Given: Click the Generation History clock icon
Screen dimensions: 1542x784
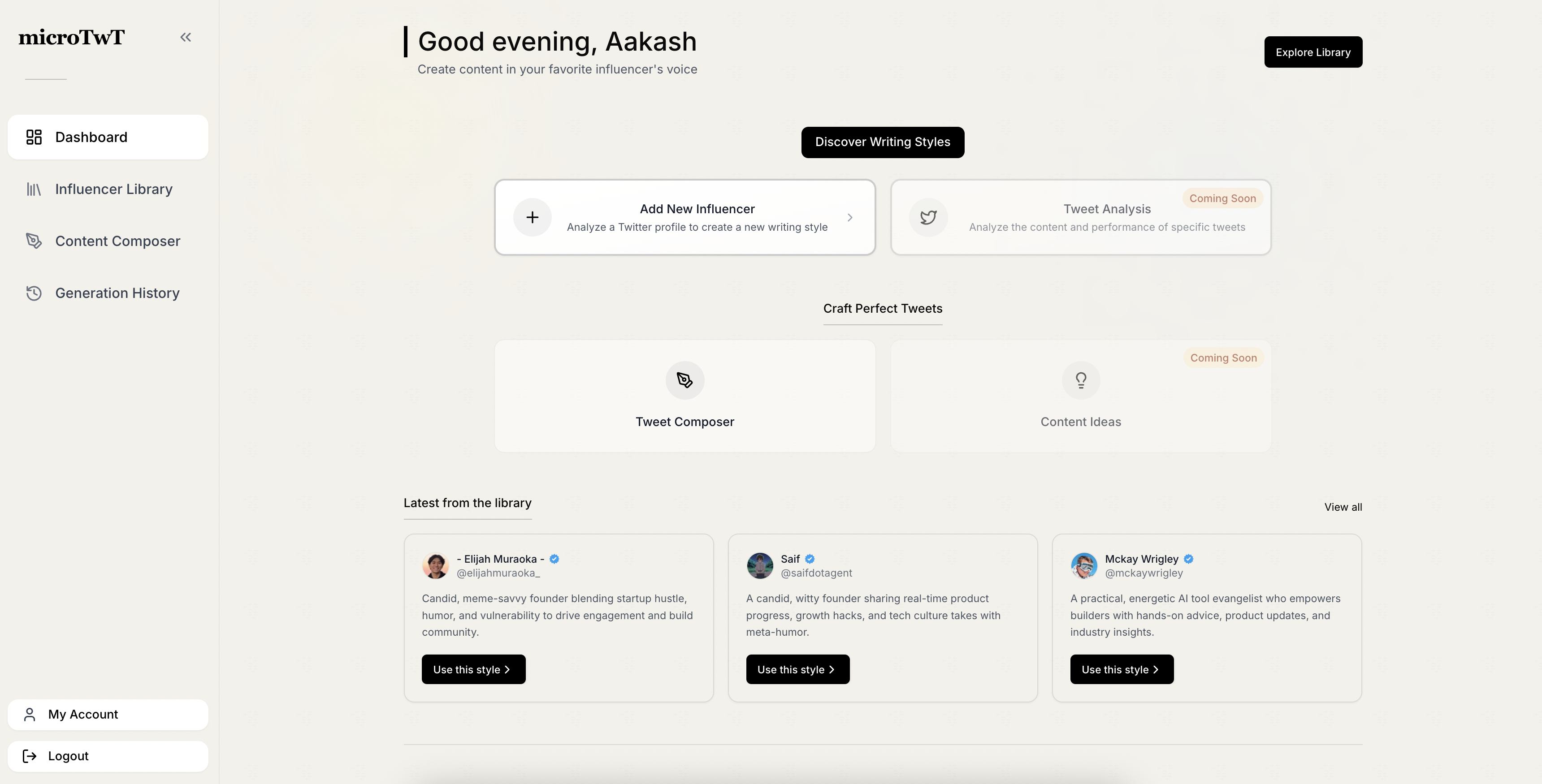Looking at the screenshot, I should click(34, 293).
